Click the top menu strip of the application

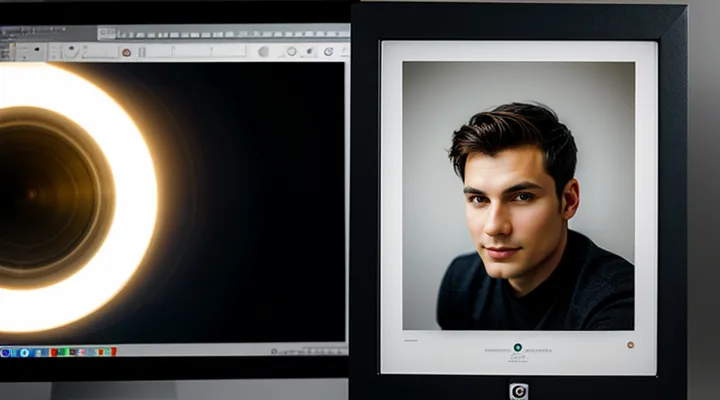click(230, 33)
